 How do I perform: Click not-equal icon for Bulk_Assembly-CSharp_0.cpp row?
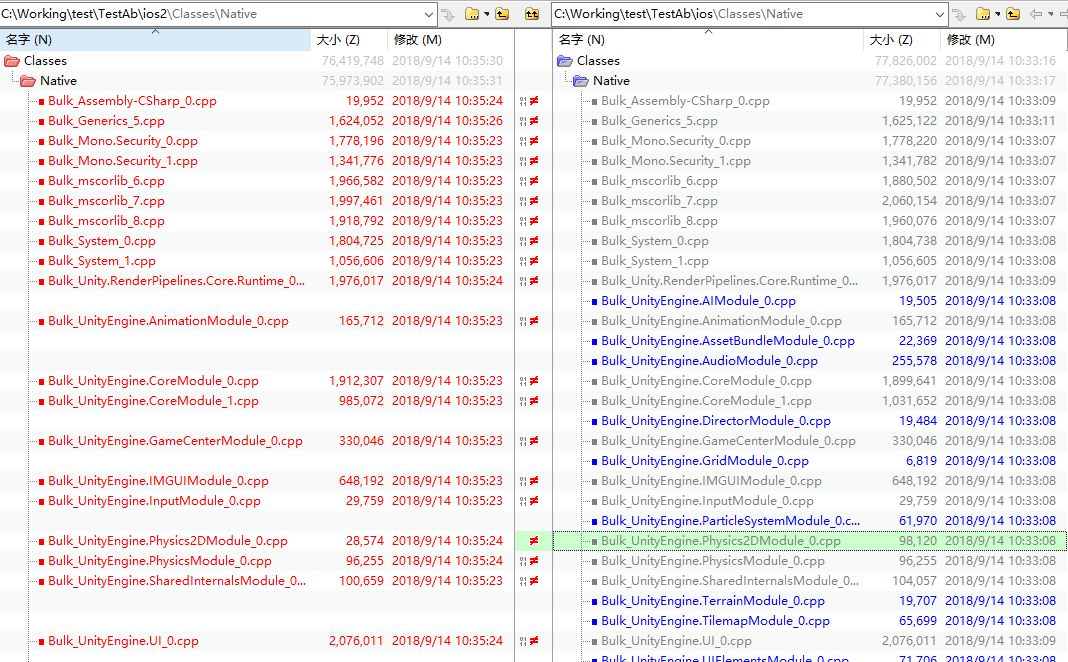[534, 101]
